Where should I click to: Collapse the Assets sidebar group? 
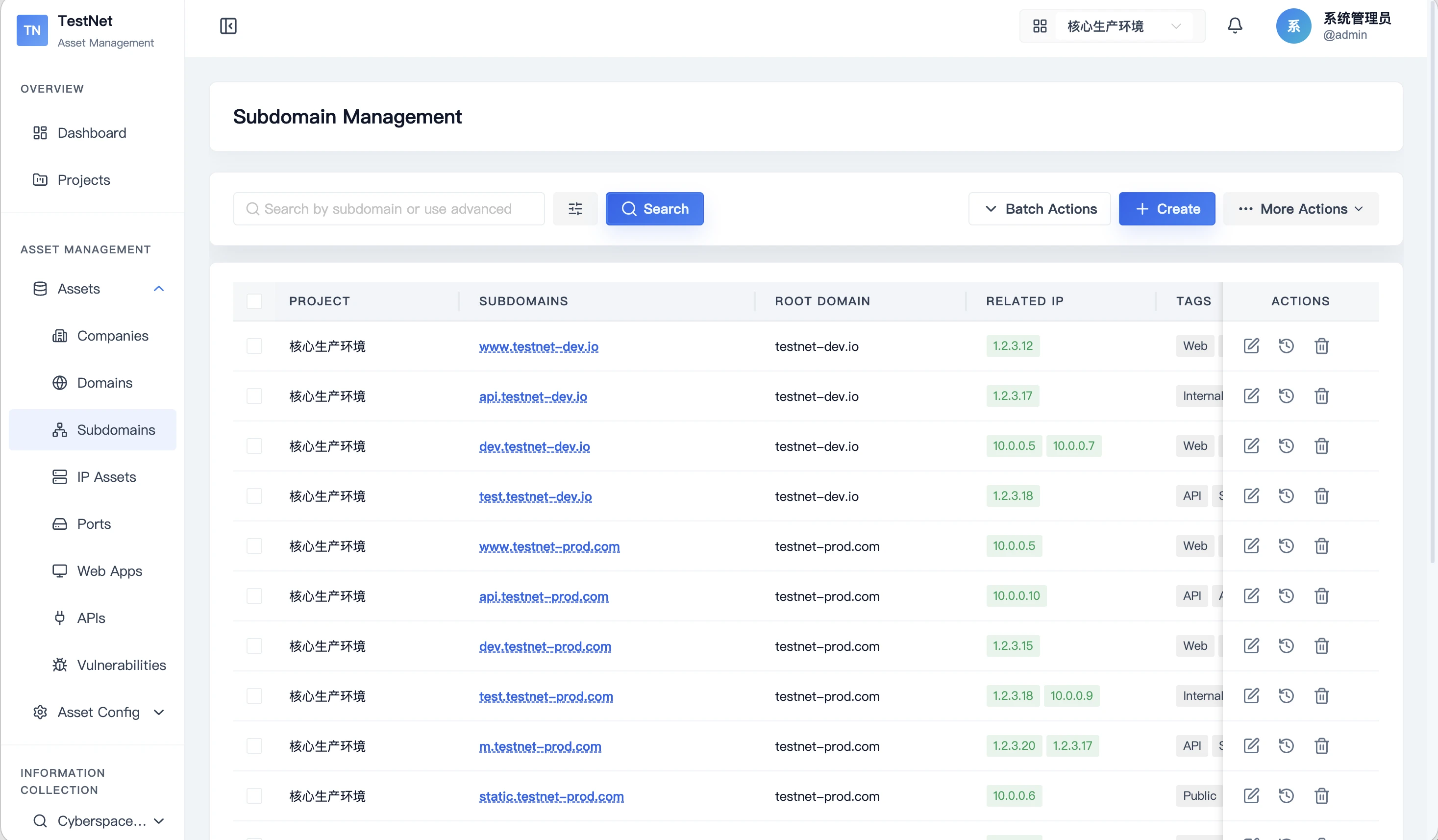(93, 289)
